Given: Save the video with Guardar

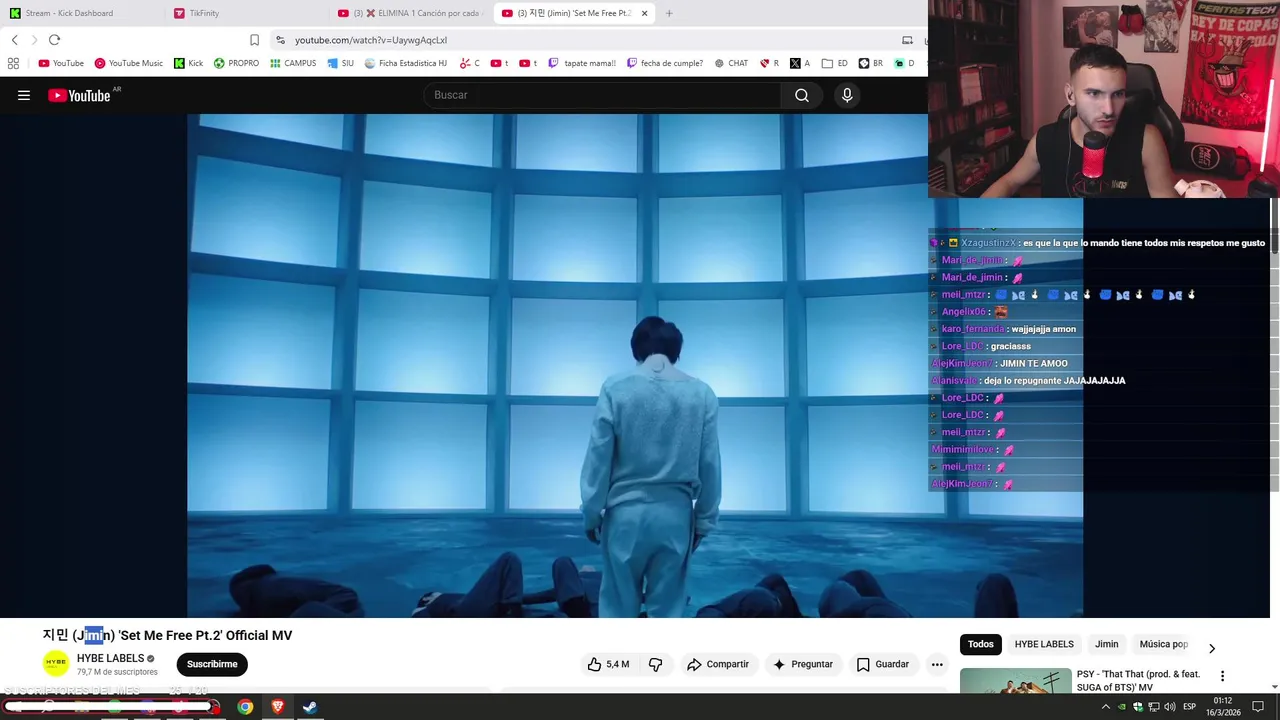Looking at the screenshot, I should [x=883, y=664].
